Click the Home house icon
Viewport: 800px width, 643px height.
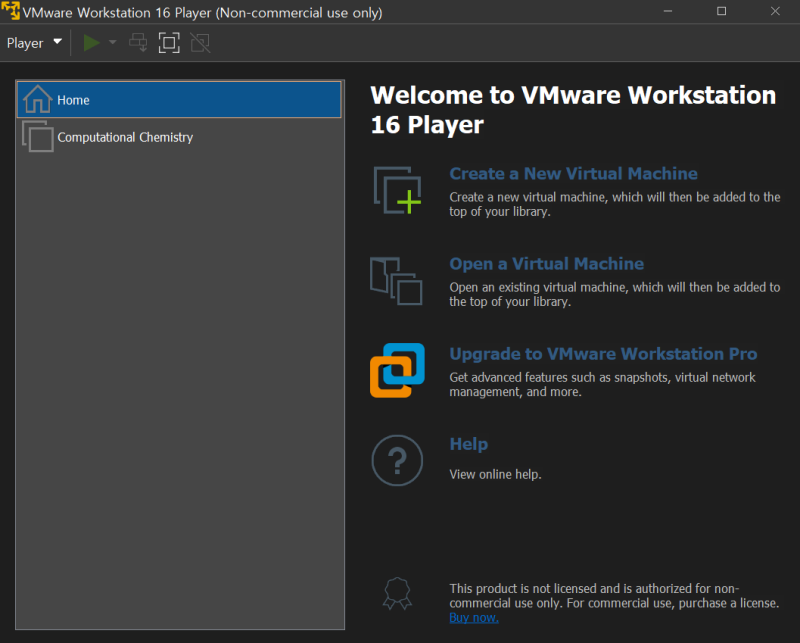click(x=37, y=99)
